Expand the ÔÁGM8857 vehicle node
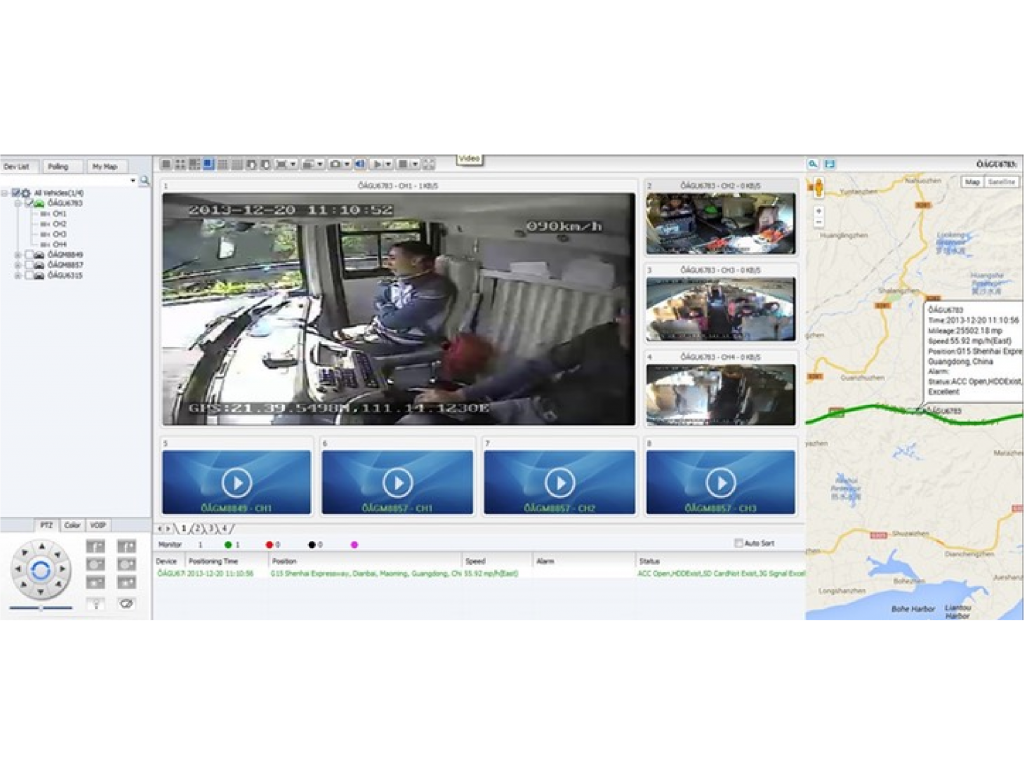Screen dimensions: 1024x775 [x=18, y=265]
